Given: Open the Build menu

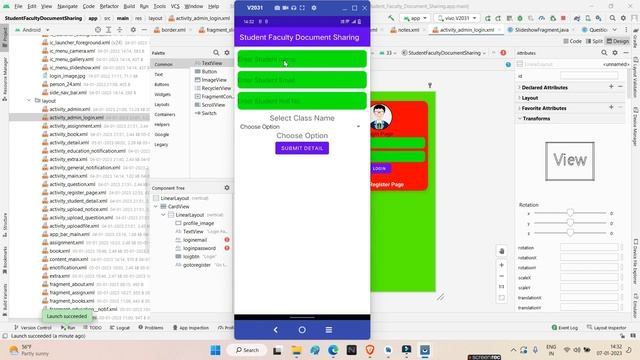Looking at the screenshot, I should point(129,7).
